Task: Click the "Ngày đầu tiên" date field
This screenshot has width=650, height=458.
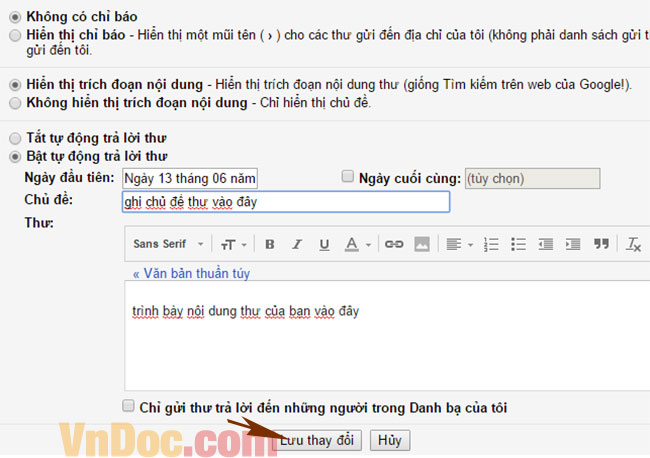Action: 190,178
